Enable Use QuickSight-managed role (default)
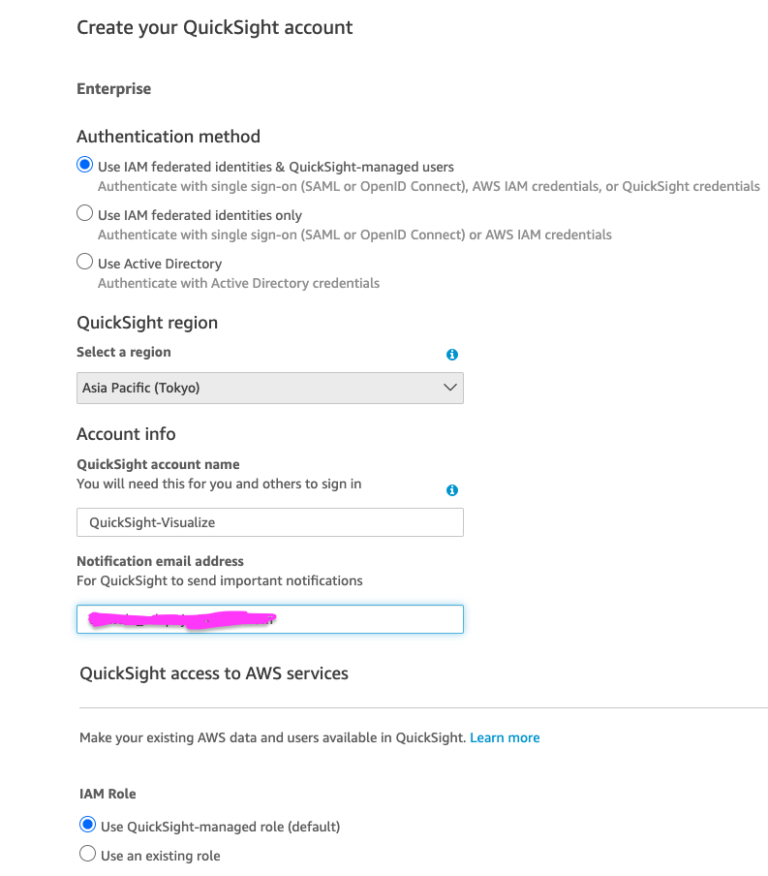This screenshot has height=876, width=768. click(84, 825)
